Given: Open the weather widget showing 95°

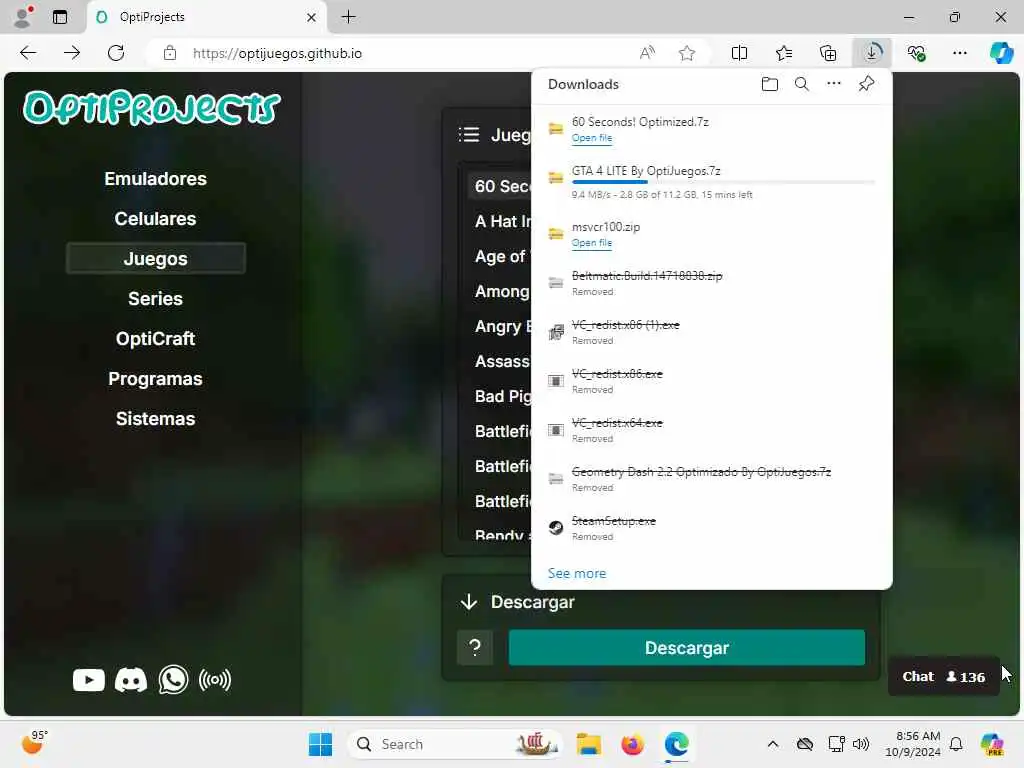Looking at the screenshot, I should coord(33,743).
